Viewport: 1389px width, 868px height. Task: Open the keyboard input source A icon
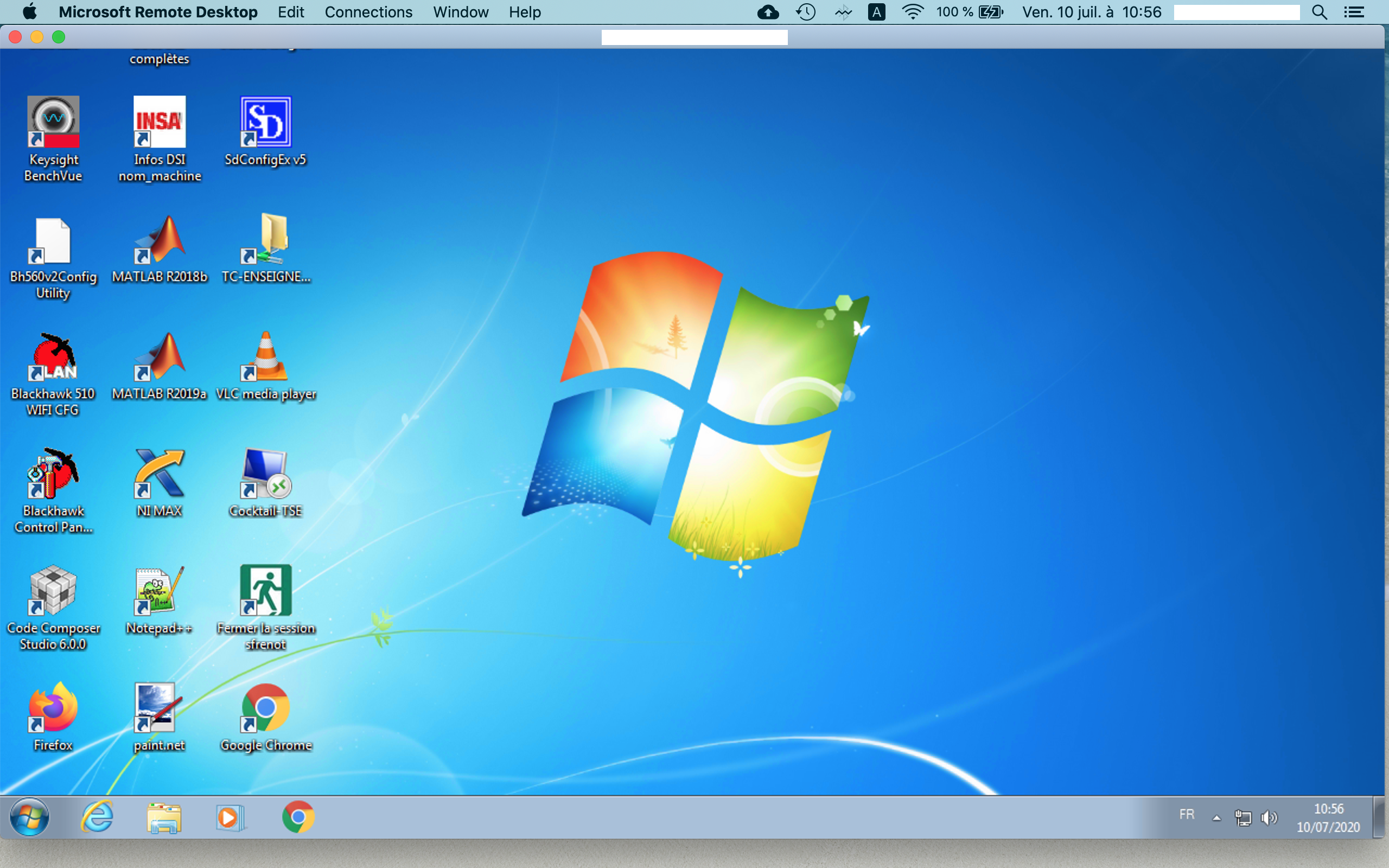tap(876, 12)
